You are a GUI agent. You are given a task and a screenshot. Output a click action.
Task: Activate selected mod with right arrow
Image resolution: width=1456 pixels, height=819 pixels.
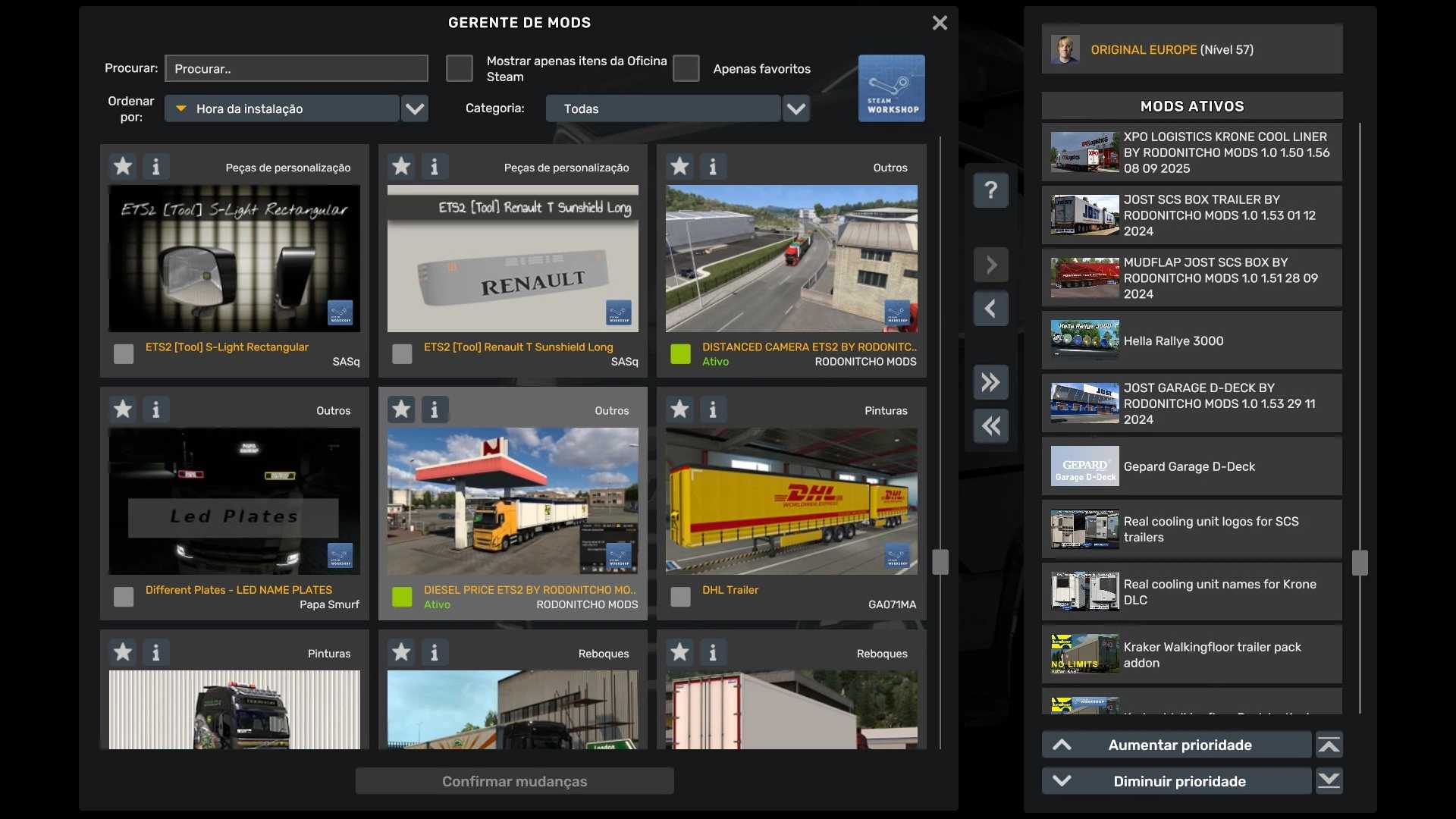click(990, 265)
